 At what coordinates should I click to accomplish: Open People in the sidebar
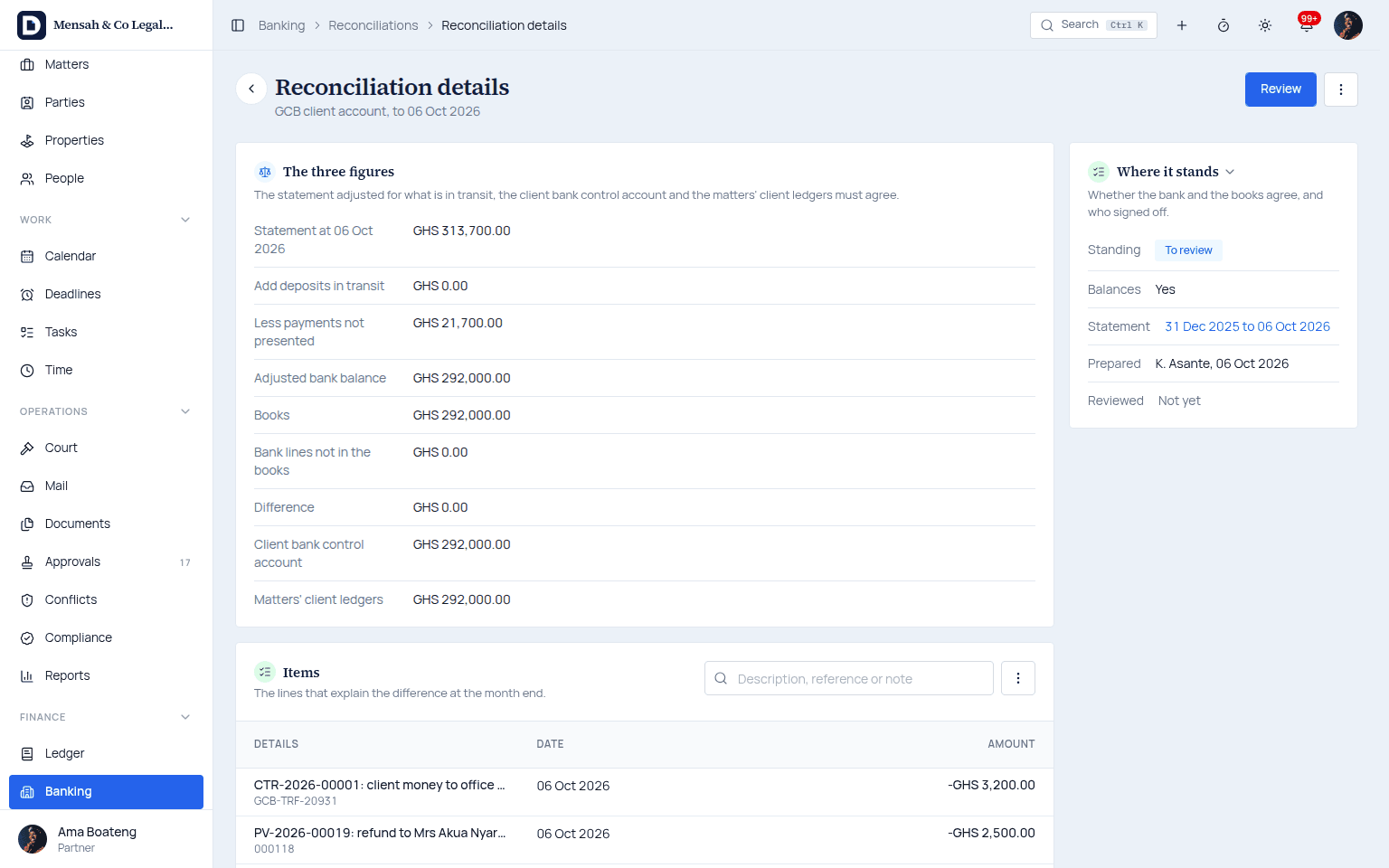coord(106,178)
